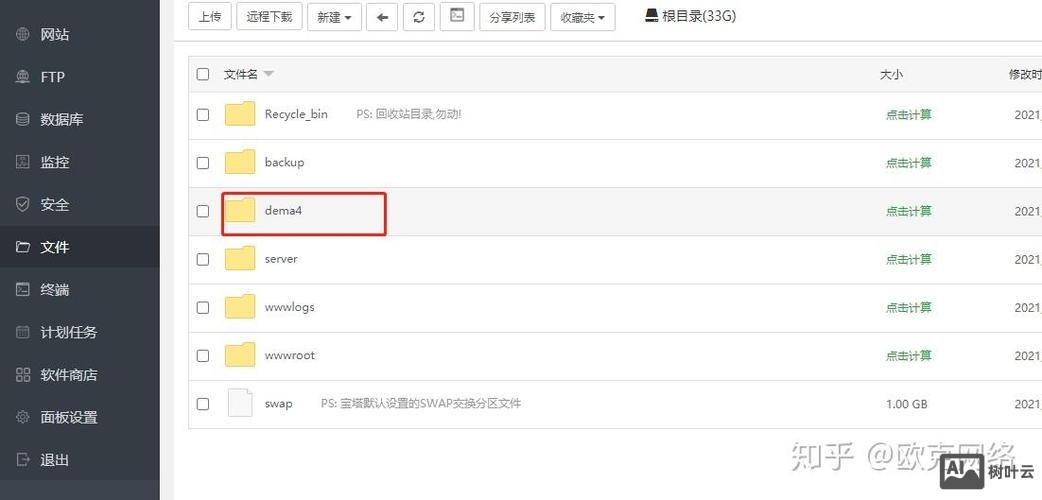Click the server folder icon
This screenshot has width=1042, height=500.
click(x=240, y=258)
